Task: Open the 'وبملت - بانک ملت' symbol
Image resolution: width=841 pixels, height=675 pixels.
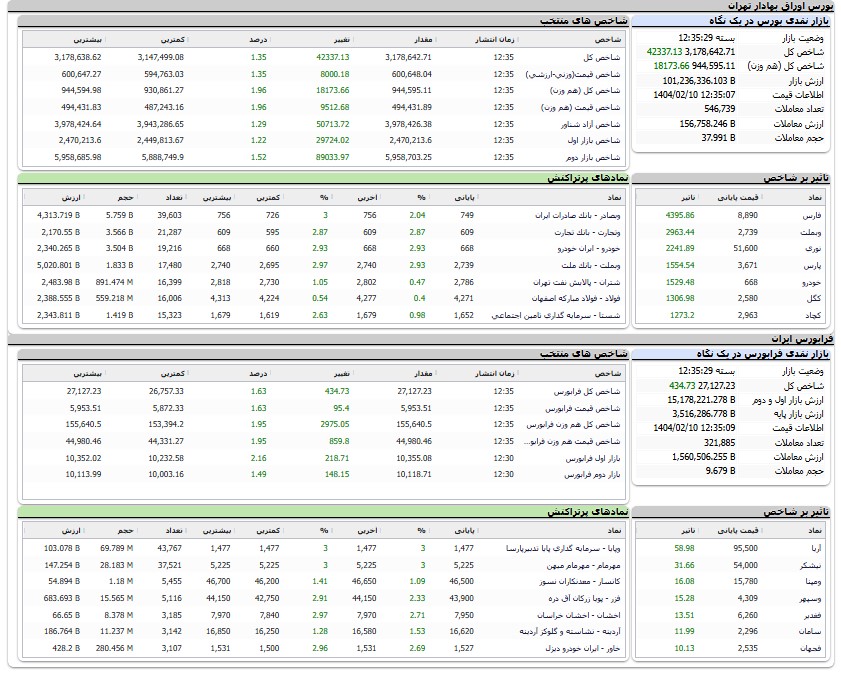Action: (x=591, y=265)
